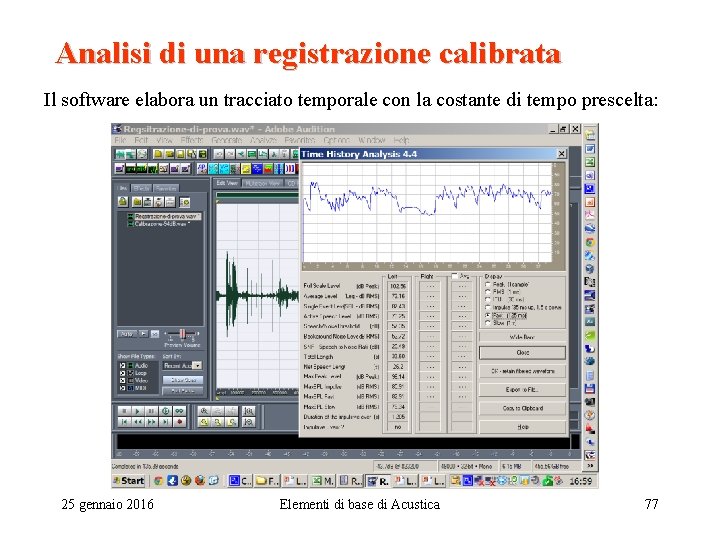Click the Preview Volume slider handle
The width and height of the screenshot is (720, 540).
point(183,334)
